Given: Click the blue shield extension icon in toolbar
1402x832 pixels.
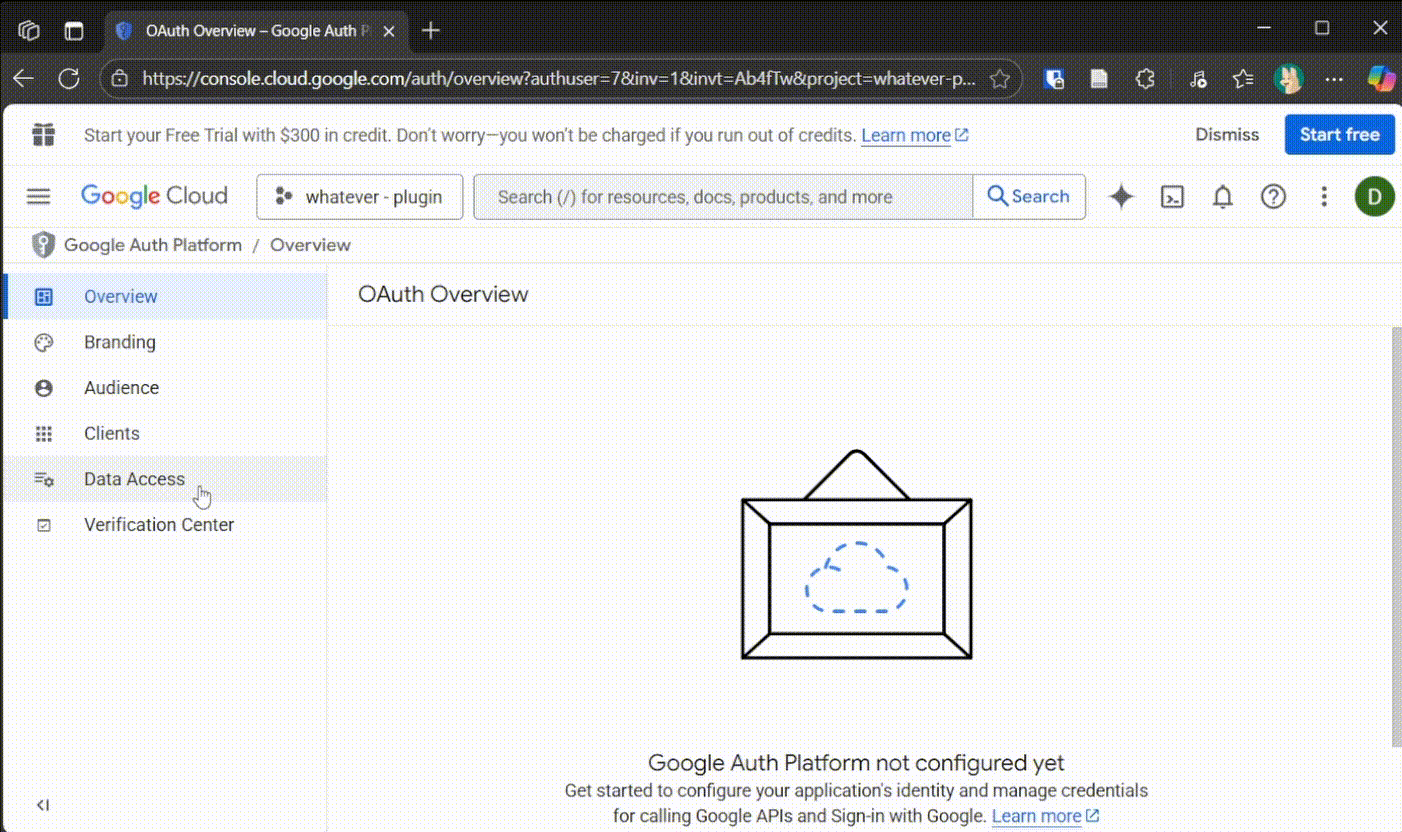Looking at the screenshot, I should pos(1053,79).
